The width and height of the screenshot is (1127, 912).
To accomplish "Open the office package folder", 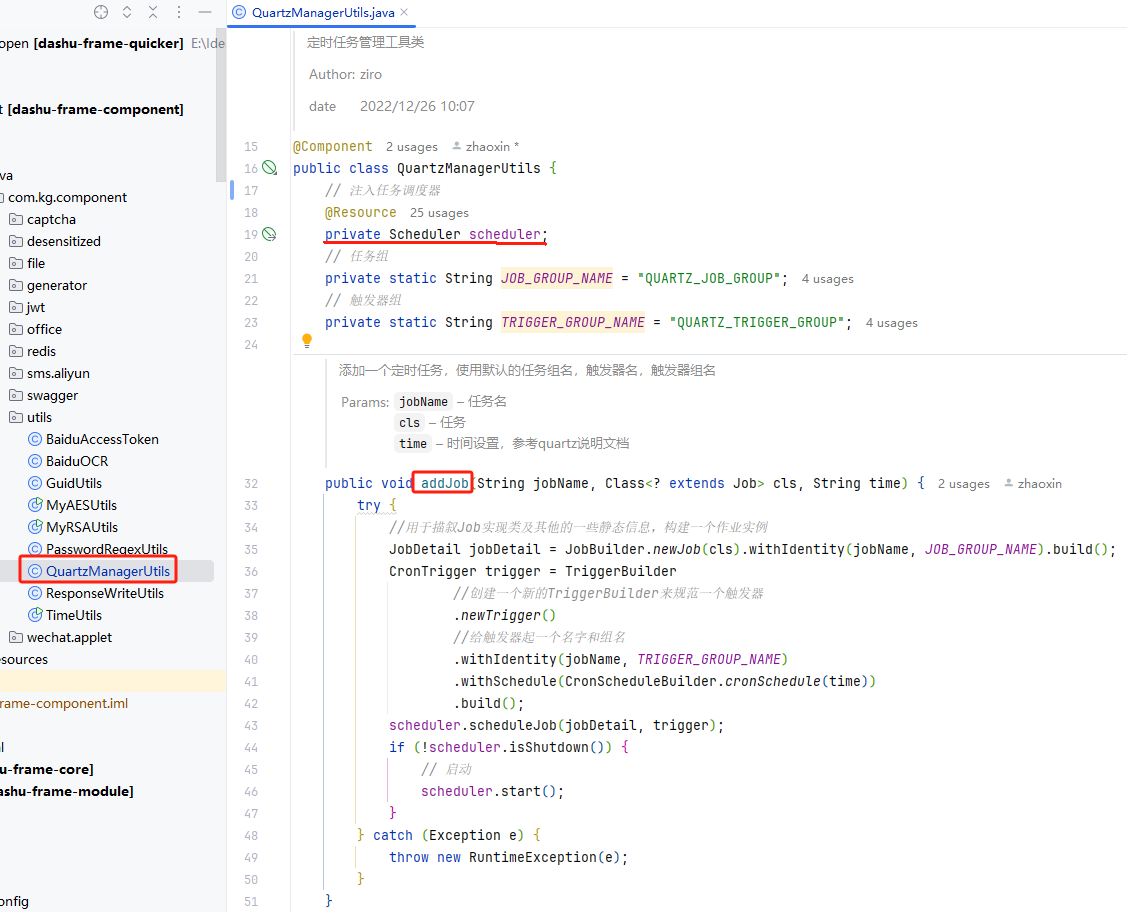I will [x=45, y=329].
